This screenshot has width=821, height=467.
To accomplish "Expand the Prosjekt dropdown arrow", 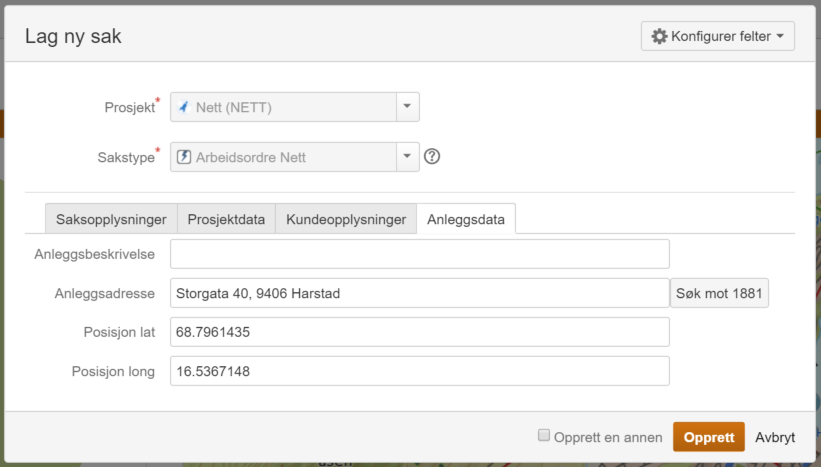I will (407, 107).
